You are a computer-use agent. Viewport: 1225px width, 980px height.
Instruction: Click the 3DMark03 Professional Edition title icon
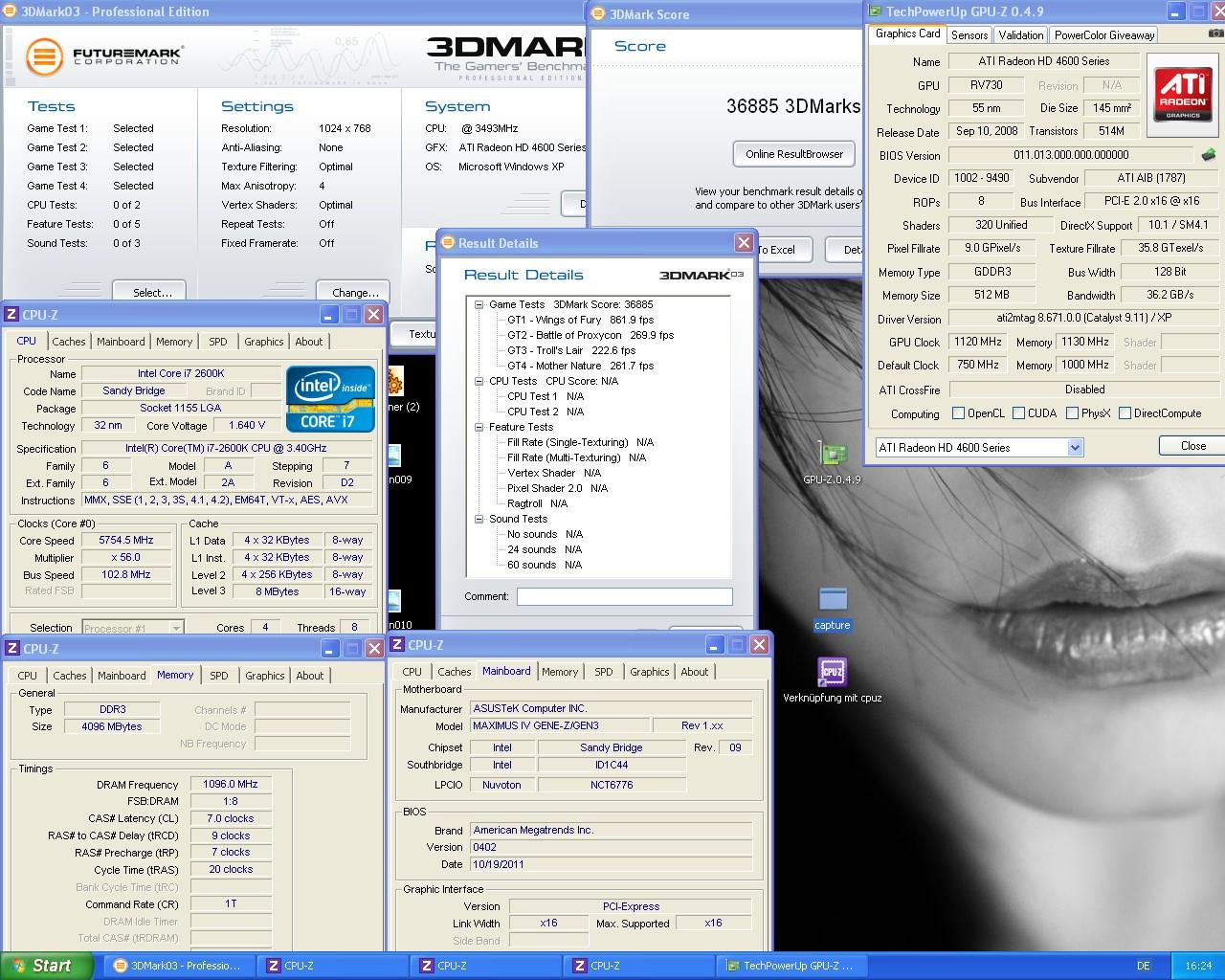(10, 11)
